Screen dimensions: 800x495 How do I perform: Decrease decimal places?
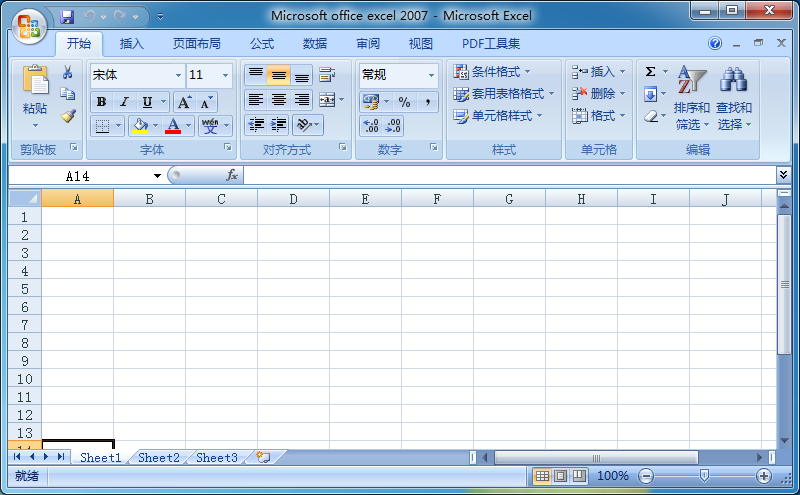coord(393,126)
